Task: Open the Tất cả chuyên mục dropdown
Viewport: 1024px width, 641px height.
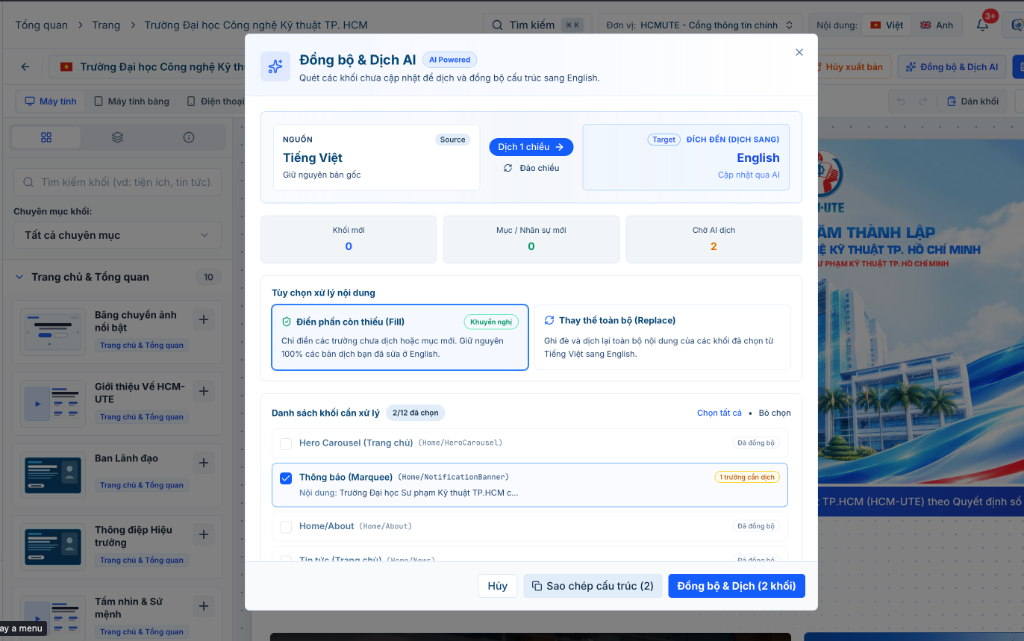Action: 118,235
